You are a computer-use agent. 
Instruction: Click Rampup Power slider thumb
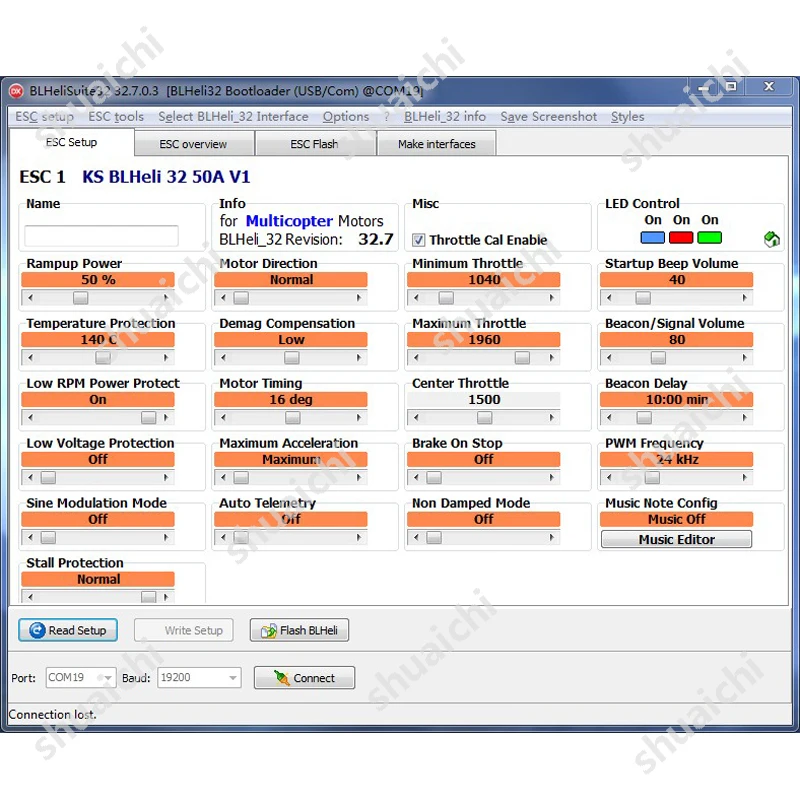click(81, 297)
